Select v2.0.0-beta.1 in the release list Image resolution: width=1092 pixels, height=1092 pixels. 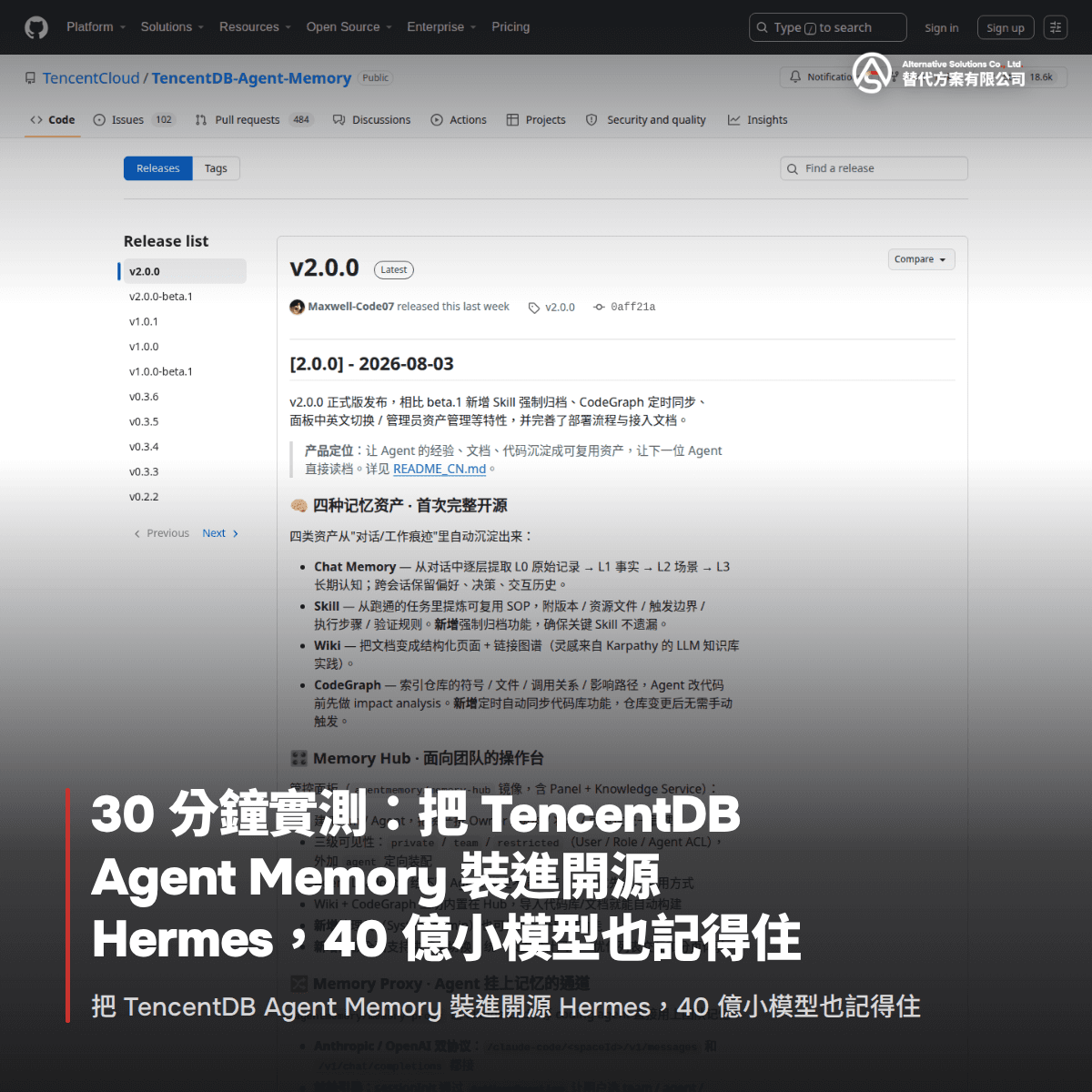(x=161, y=297)
